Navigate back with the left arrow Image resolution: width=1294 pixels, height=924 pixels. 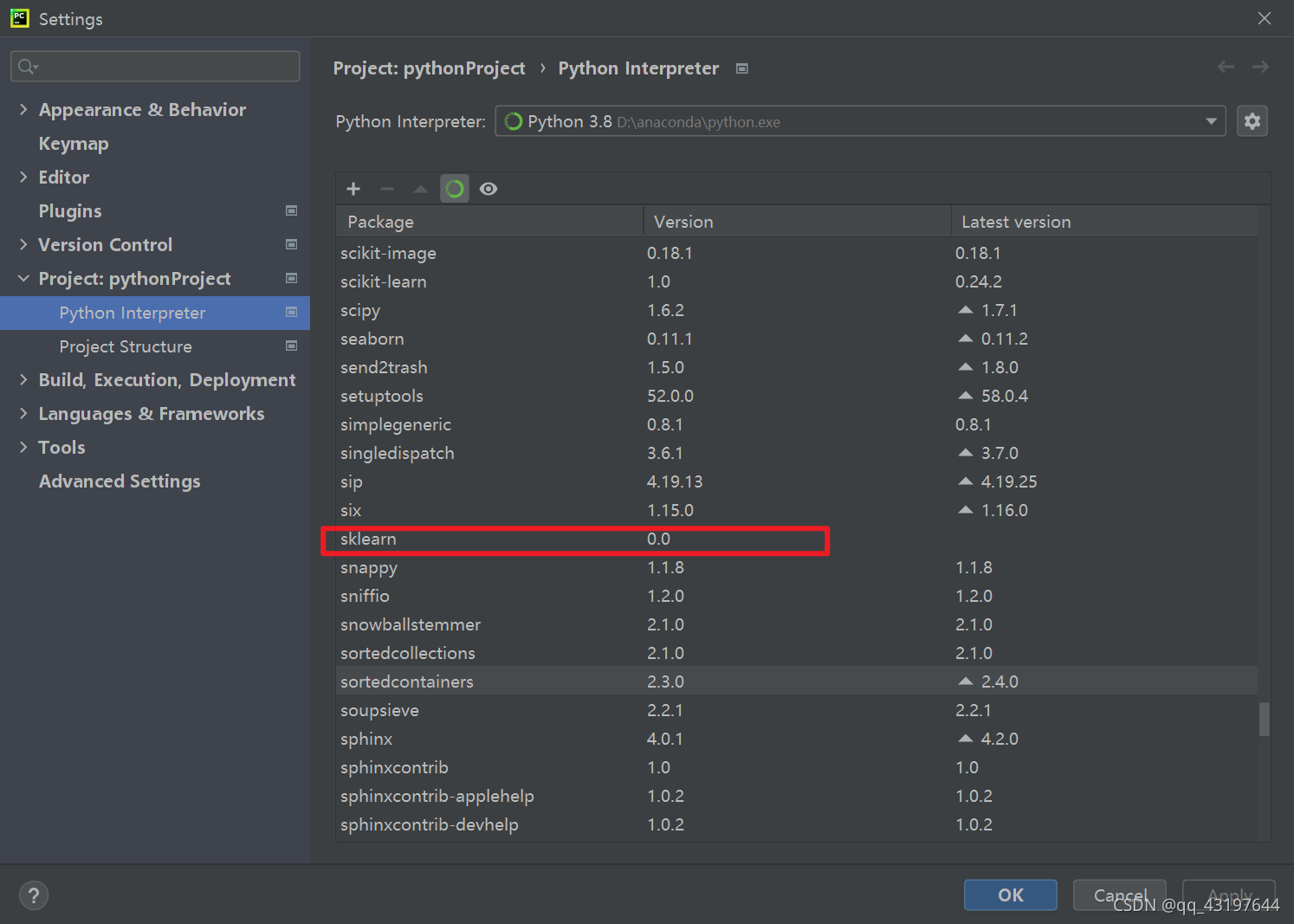[1226, 67]
